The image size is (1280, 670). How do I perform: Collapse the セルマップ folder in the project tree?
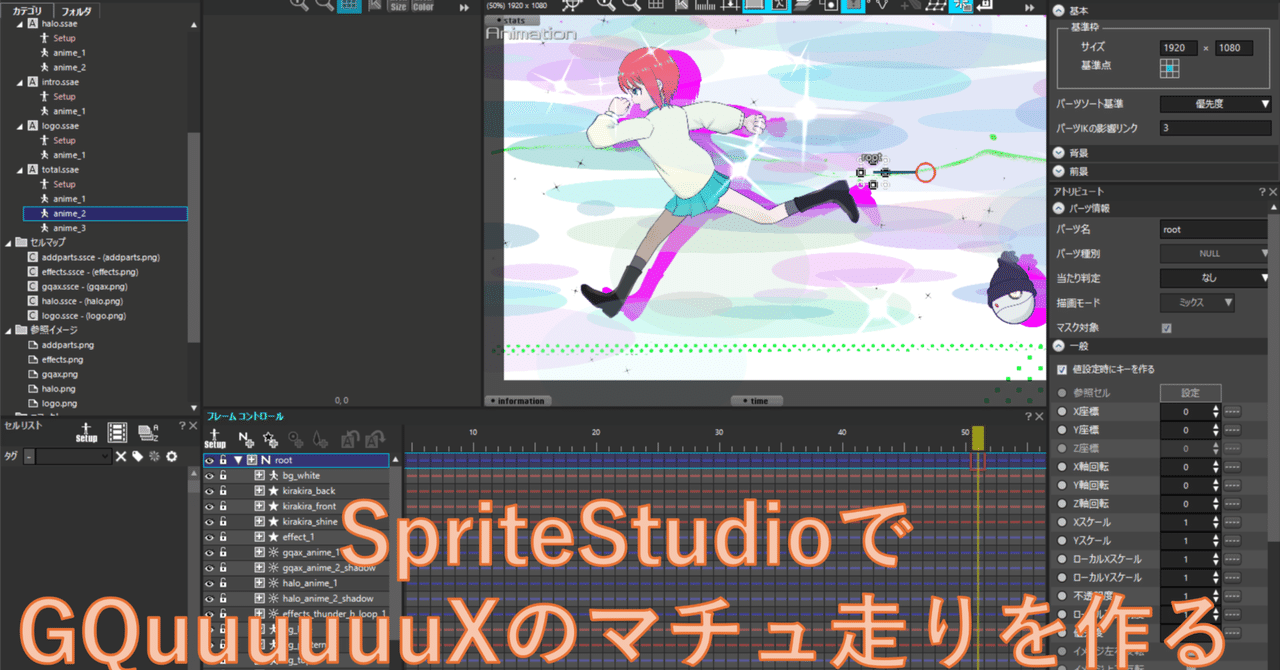pos(8,243)
